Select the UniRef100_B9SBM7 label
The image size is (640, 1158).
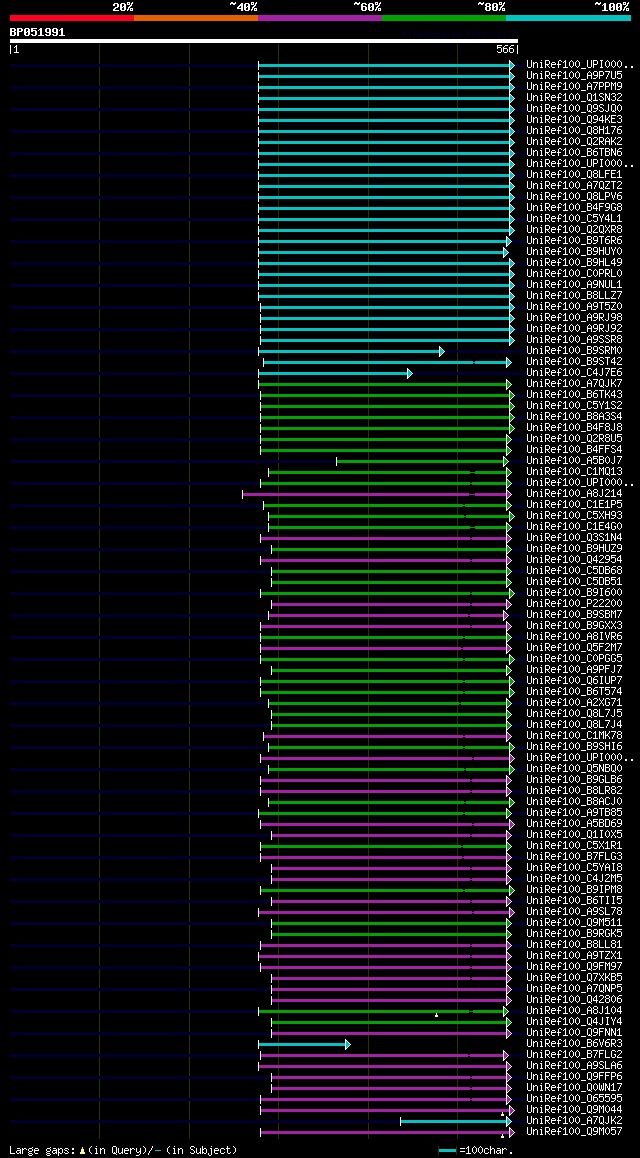coord(574,614)
